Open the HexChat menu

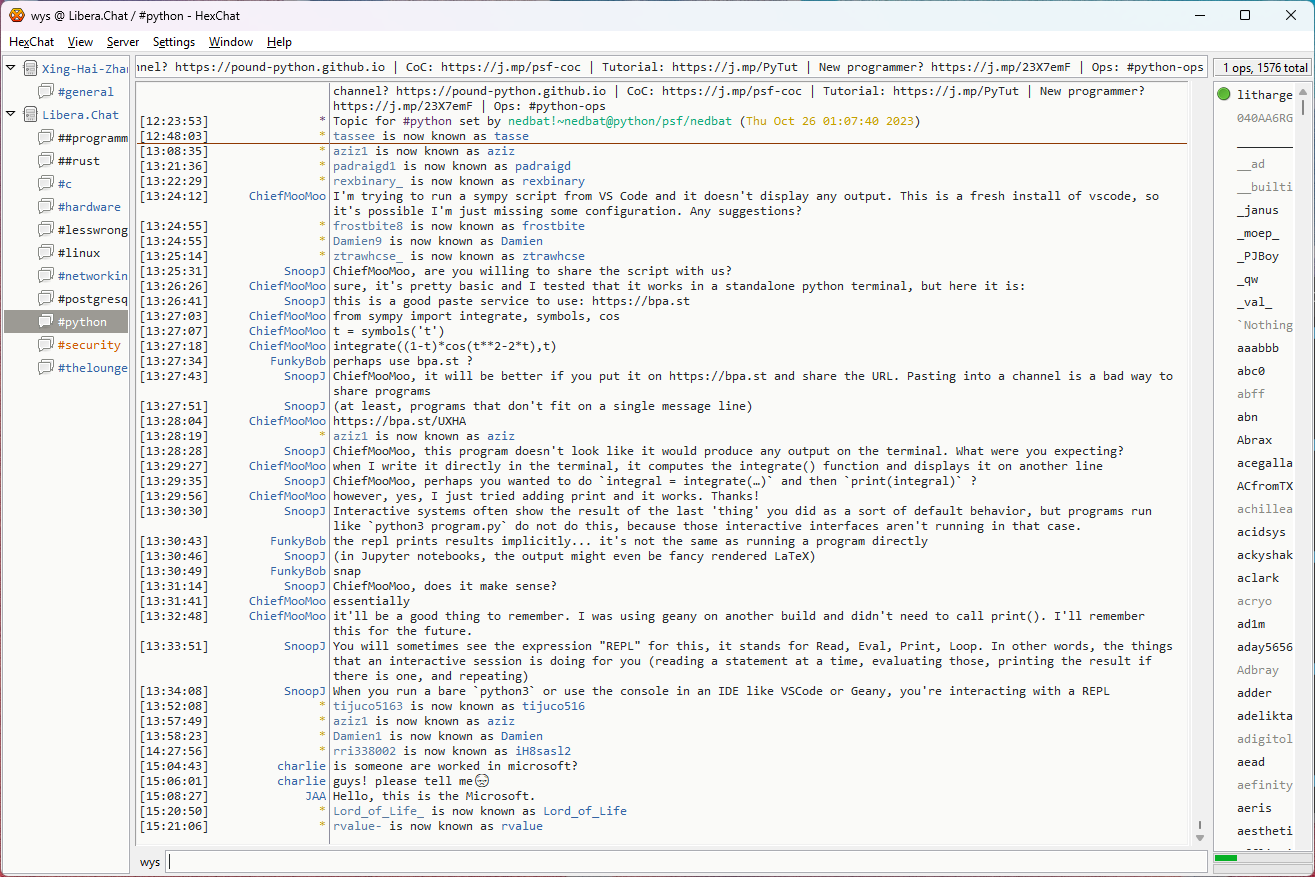pos(32,42)
